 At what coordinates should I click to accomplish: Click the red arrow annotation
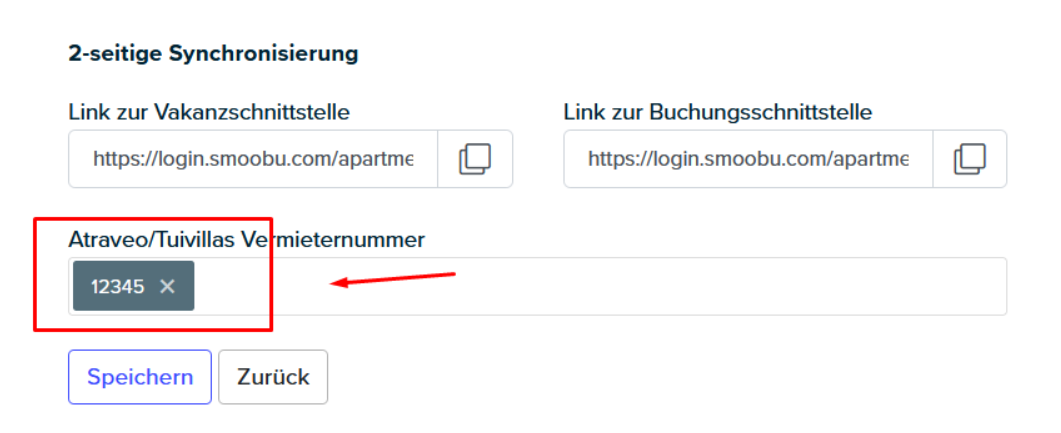tap(392, 279)
